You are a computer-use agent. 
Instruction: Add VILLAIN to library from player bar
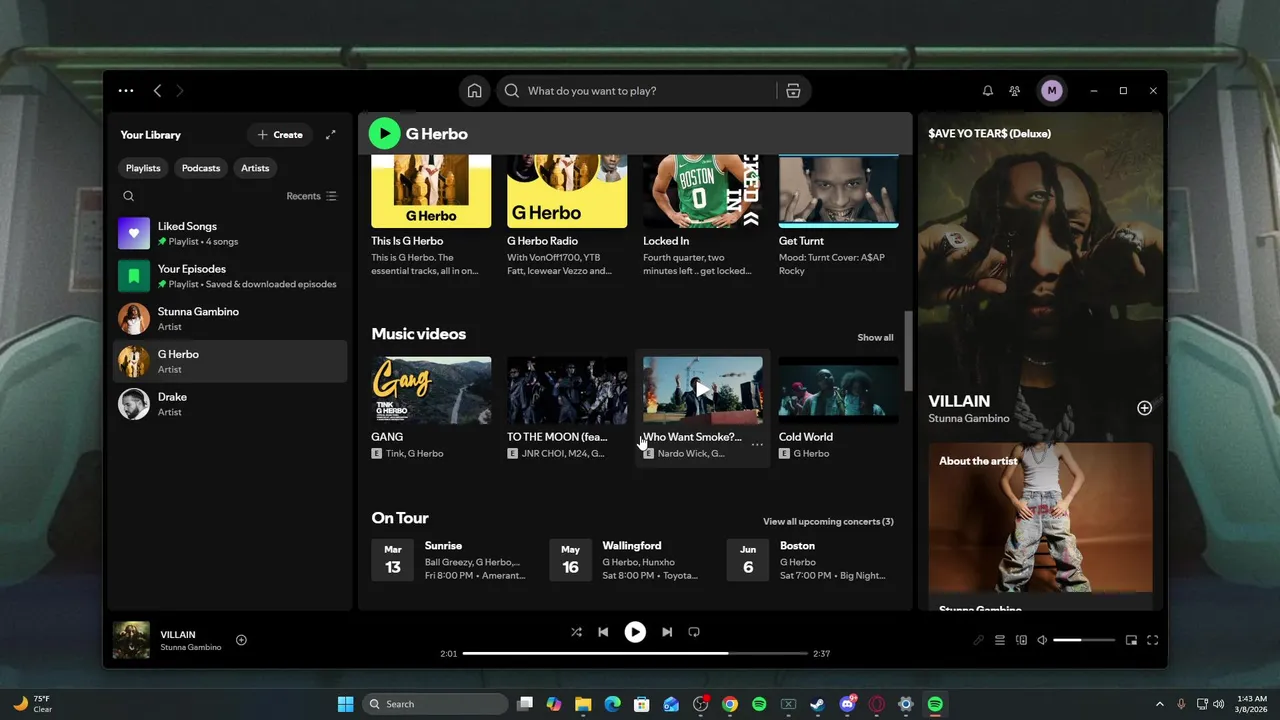click(241, 640)
